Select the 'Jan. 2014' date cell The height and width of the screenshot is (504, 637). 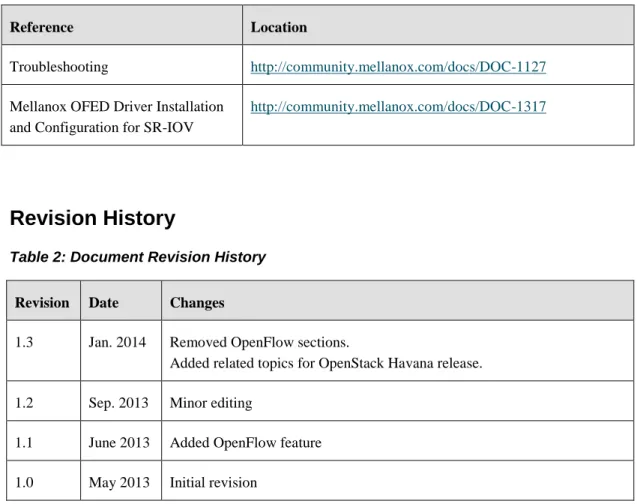(121, 351)
